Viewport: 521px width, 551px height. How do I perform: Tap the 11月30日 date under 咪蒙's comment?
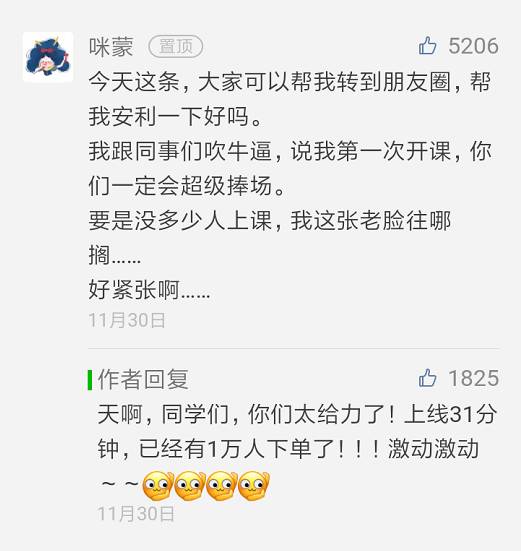point(127,320)
